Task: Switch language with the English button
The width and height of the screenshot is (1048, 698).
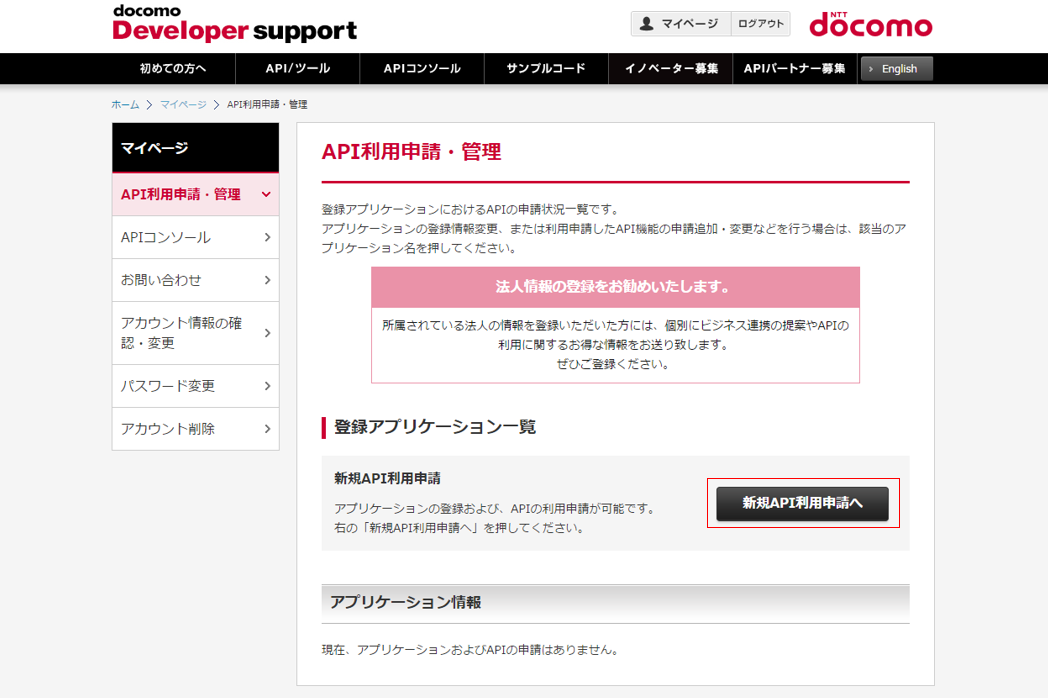Action: pyautogui.click(x=896, y=69)
